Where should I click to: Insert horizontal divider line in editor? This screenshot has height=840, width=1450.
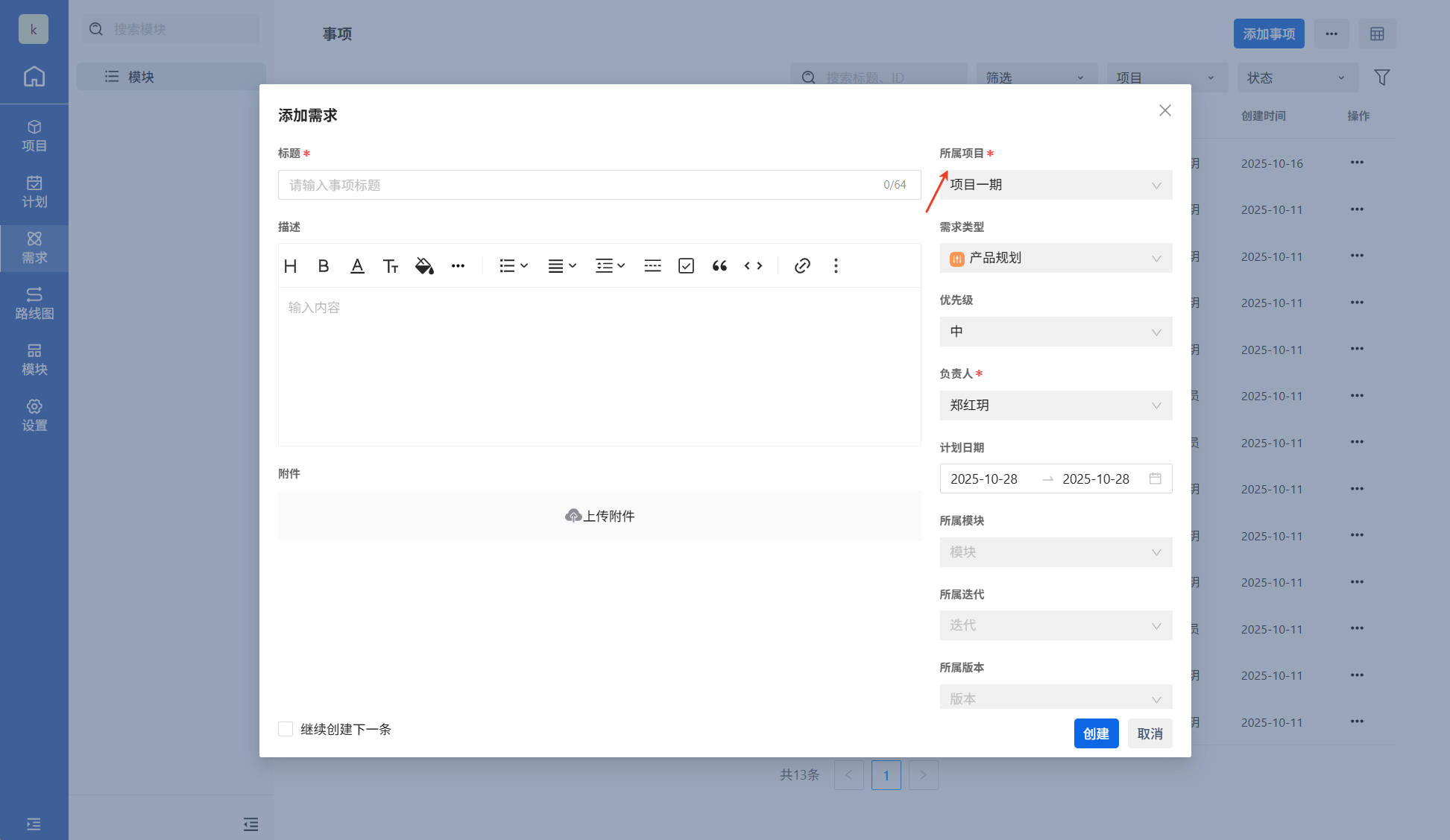pyautogui.click(x=652, y=266)
